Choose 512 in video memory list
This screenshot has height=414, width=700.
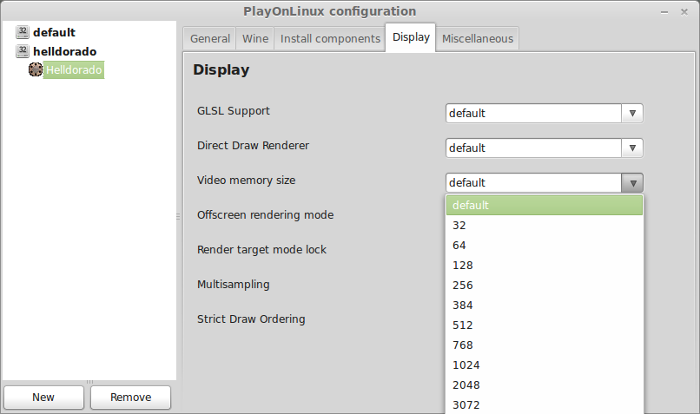pyautogui.click(x=544, y=325)
